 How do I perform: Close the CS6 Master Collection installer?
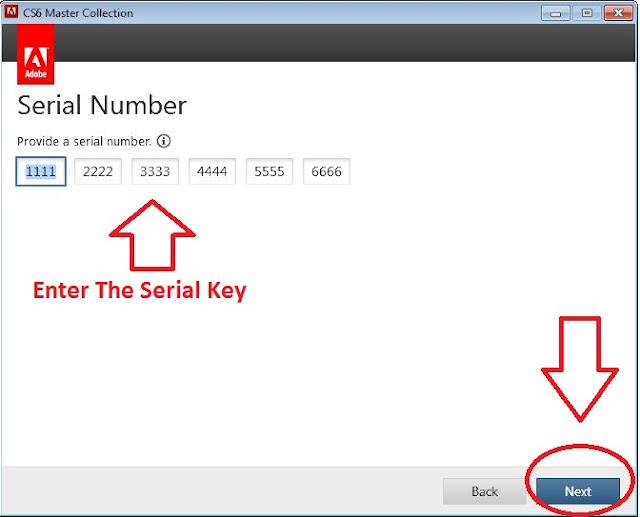(x=618, y=13)
